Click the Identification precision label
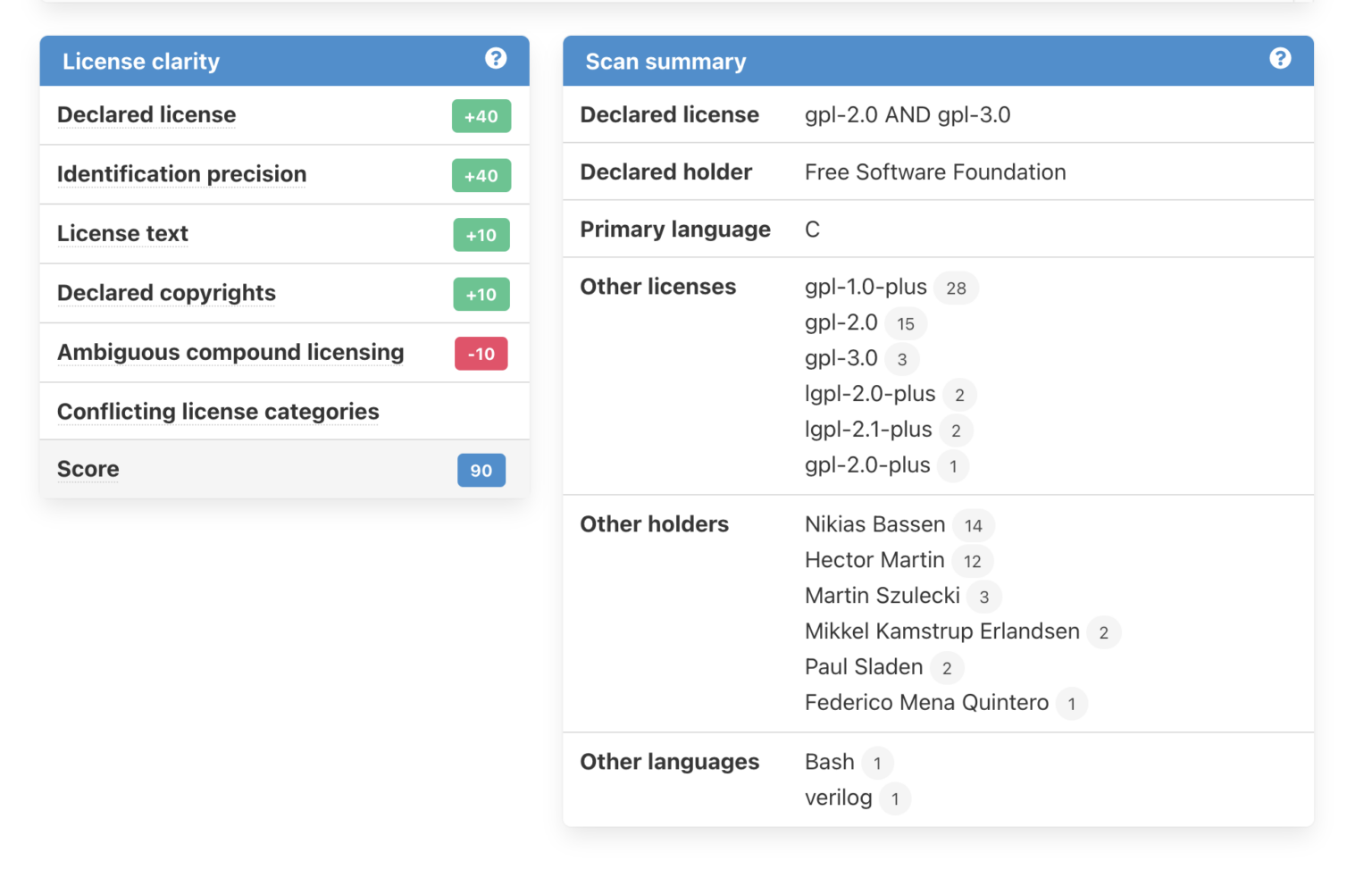Viewport: 1372px width, 886px height. pos(181,174)
